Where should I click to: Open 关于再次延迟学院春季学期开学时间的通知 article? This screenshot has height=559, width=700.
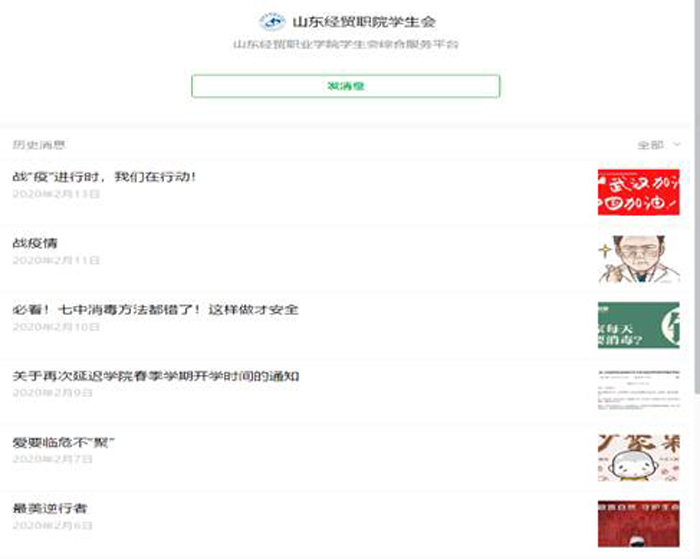155,376
